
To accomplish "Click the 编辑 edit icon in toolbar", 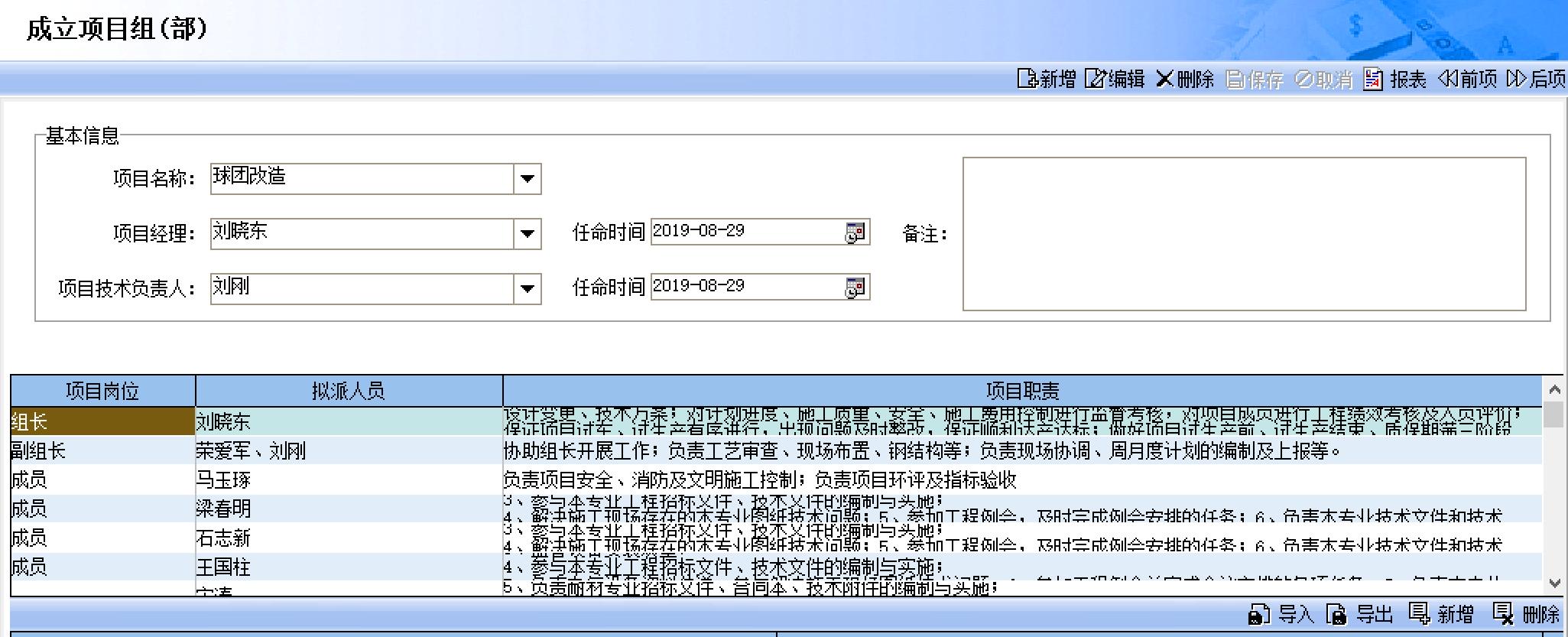I will point(1095,79).
